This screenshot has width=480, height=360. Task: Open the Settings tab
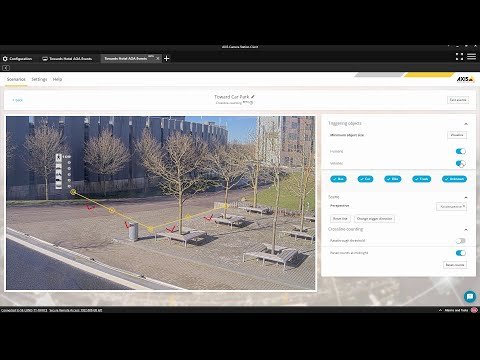click(x=39, y=79)
